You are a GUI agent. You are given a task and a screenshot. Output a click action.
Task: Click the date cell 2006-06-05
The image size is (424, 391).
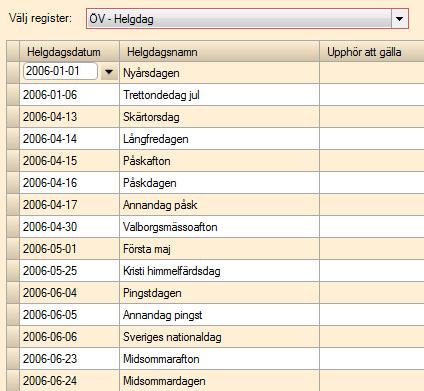(x=69, y=315)
